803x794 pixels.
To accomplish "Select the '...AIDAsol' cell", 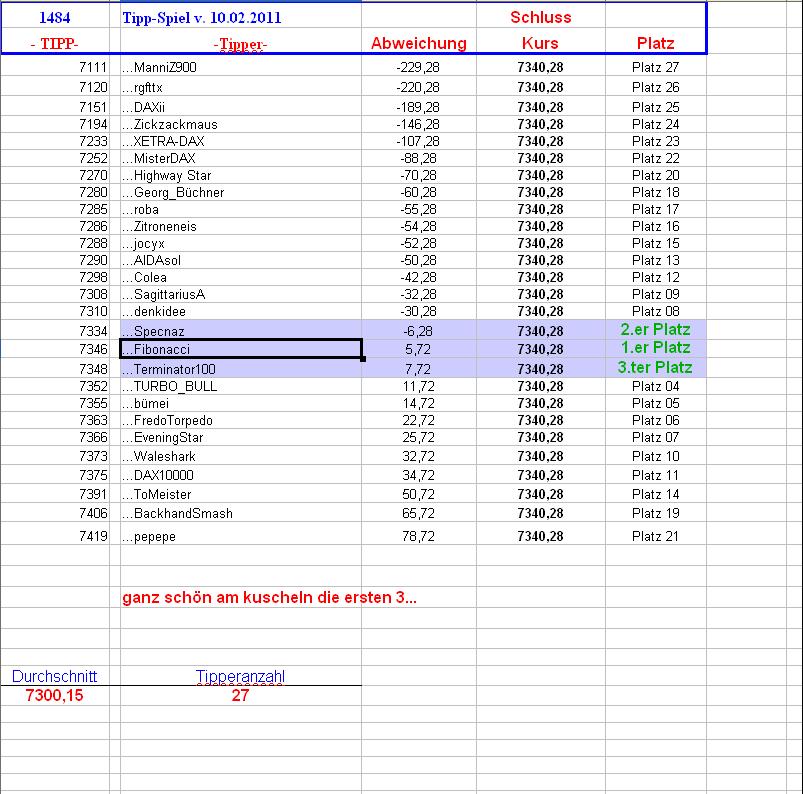I will point(241,260).
